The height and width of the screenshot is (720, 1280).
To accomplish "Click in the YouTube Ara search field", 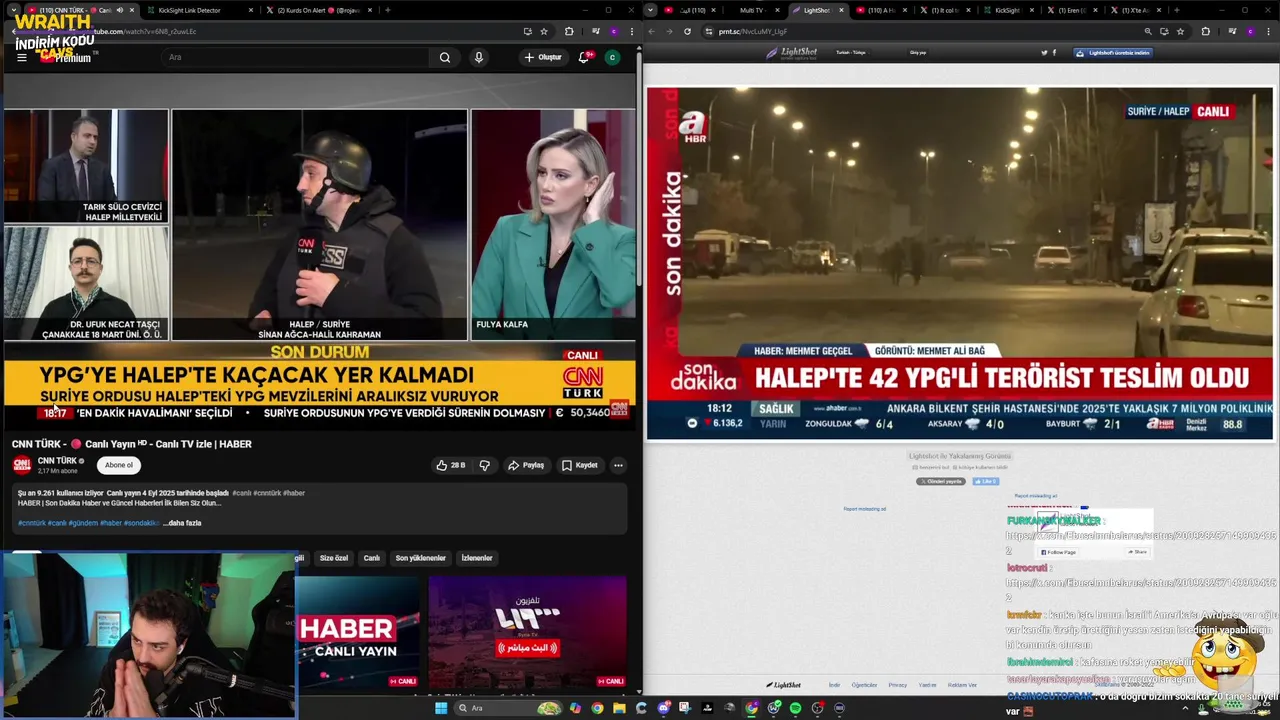I will (x=296, y=57).
